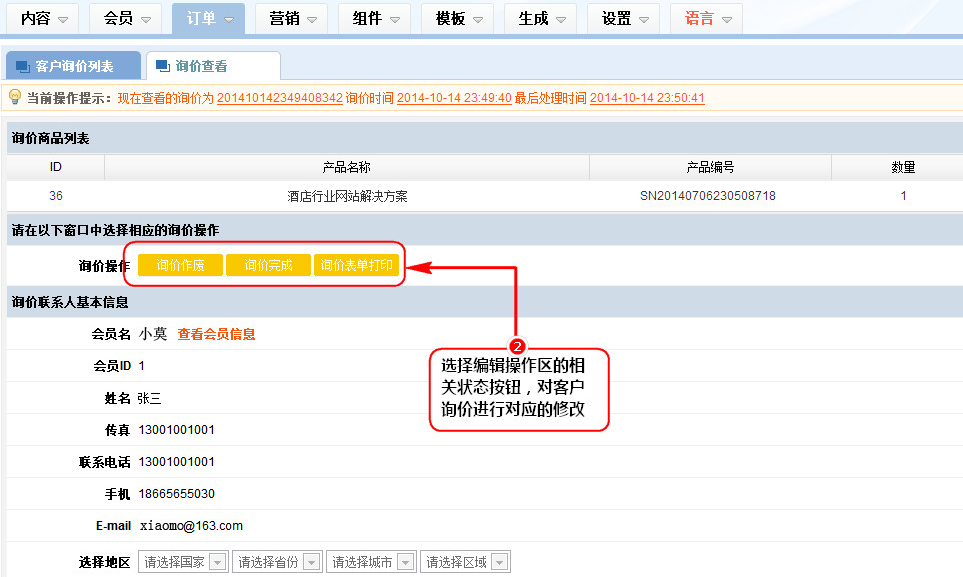This screenshot has height=577, width=963.
Task: Click the 询价查看 tab icon
Action: [162, 67]
